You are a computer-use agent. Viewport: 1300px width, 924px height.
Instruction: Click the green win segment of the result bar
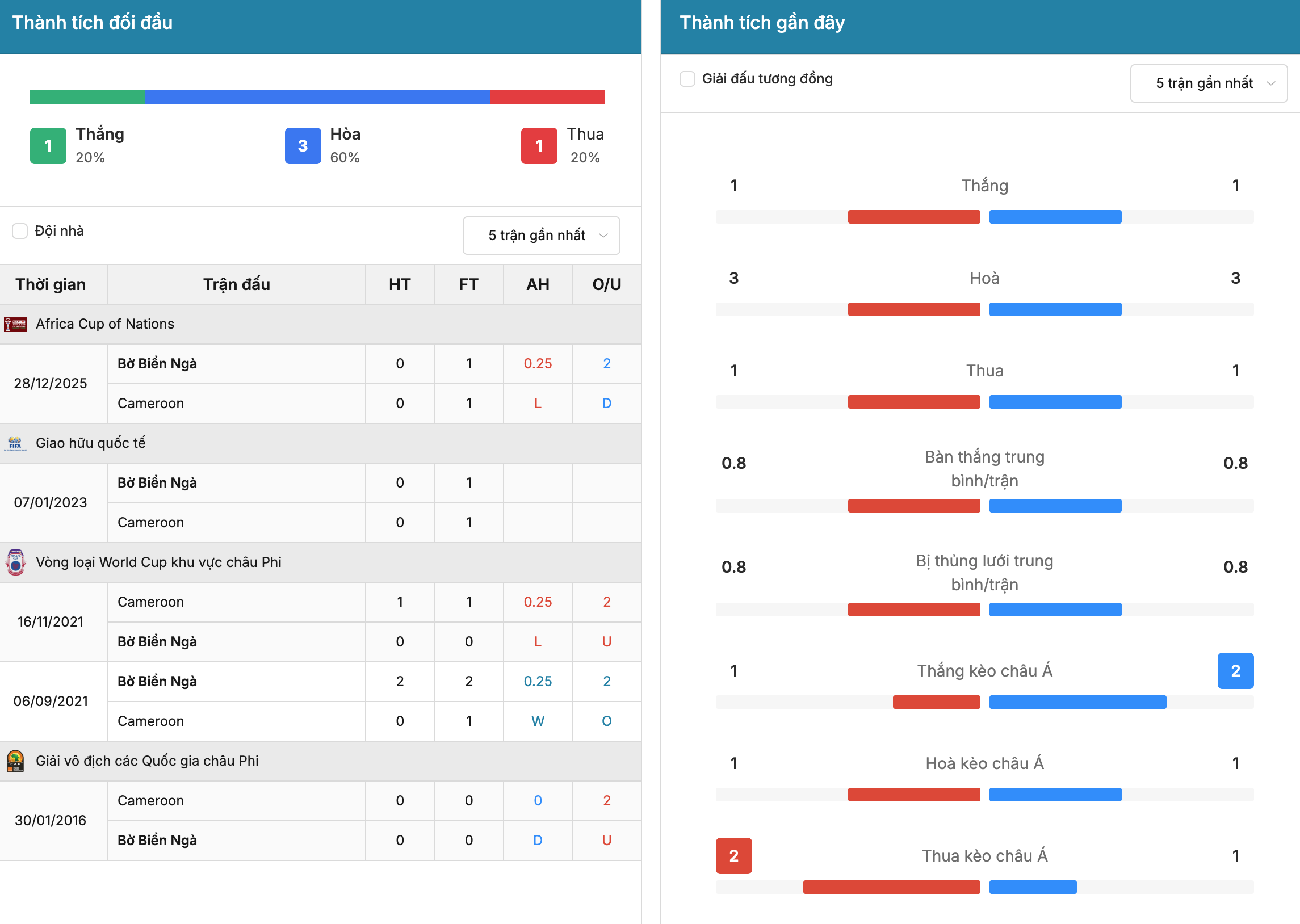tap(87, 97)
